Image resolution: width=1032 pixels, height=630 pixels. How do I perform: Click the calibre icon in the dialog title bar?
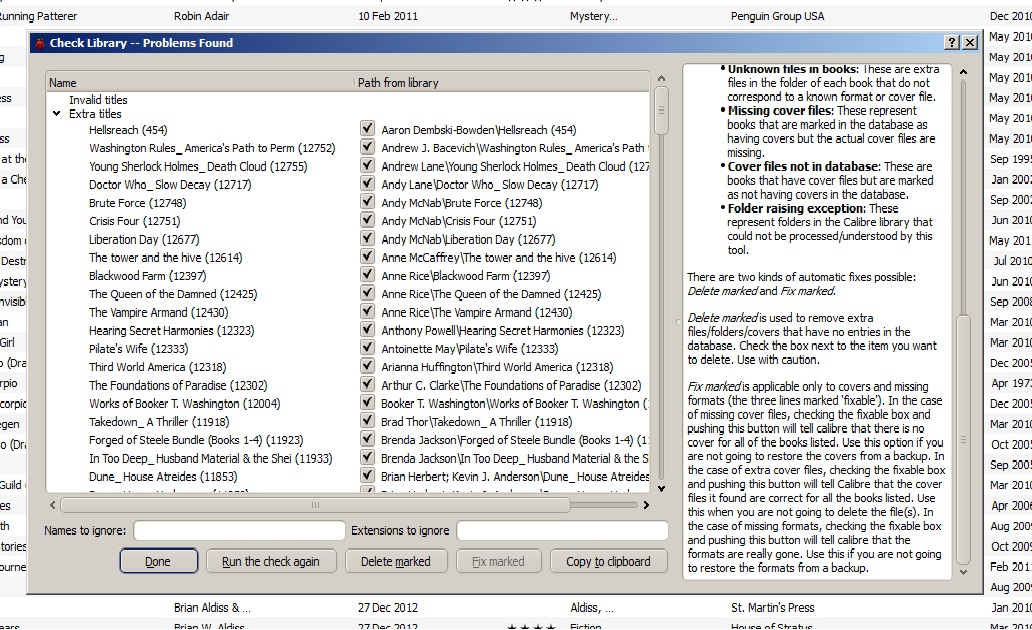pos(40,43)
